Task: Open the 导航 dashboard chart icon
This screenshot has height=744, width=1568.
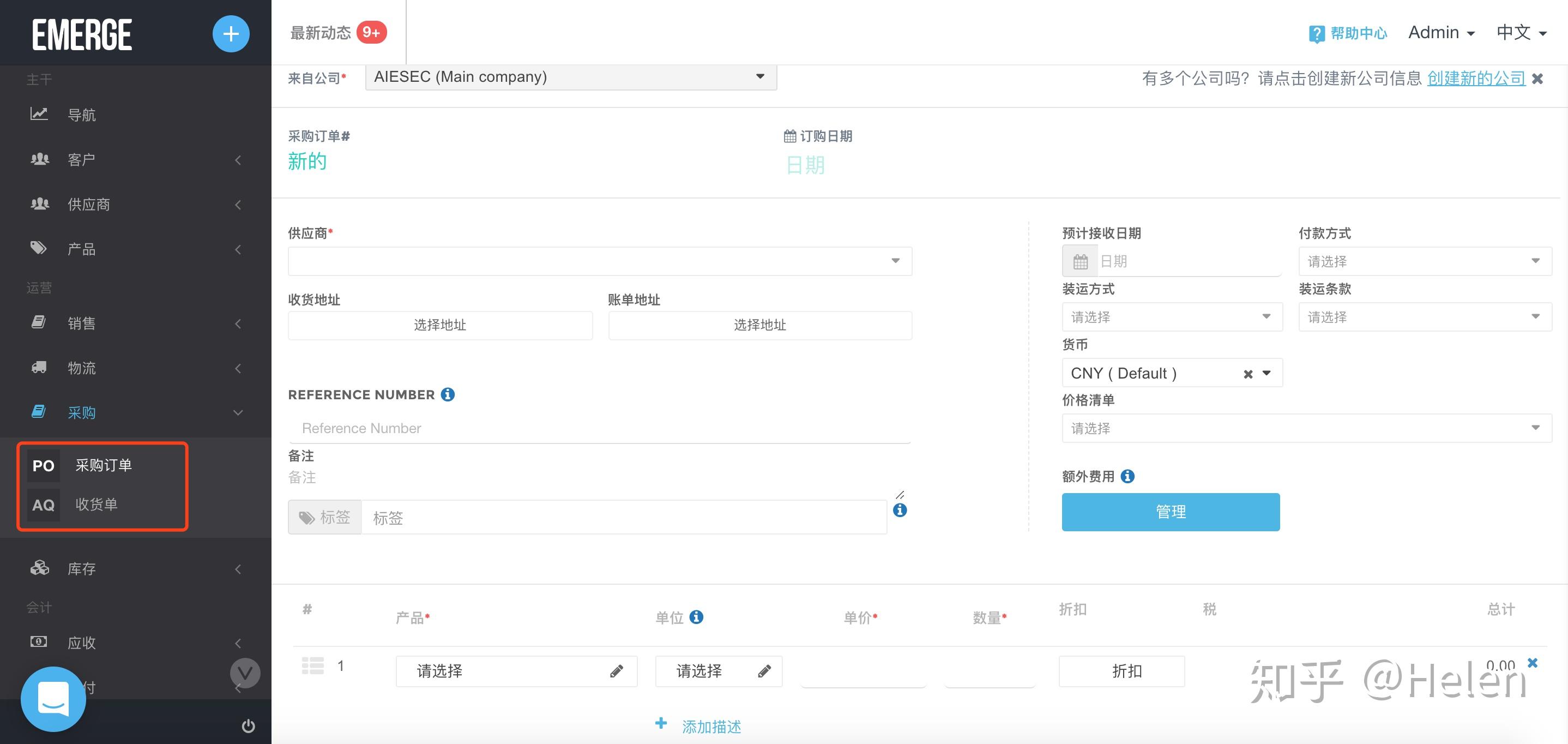Action: [x=39, y=114]
